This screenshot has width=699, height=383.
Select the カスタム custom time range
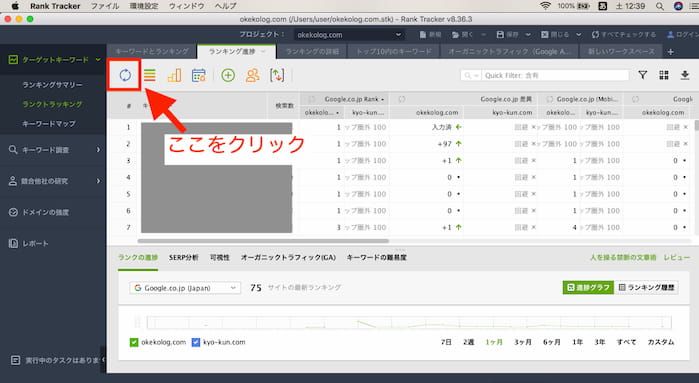[x=661, y=342]
